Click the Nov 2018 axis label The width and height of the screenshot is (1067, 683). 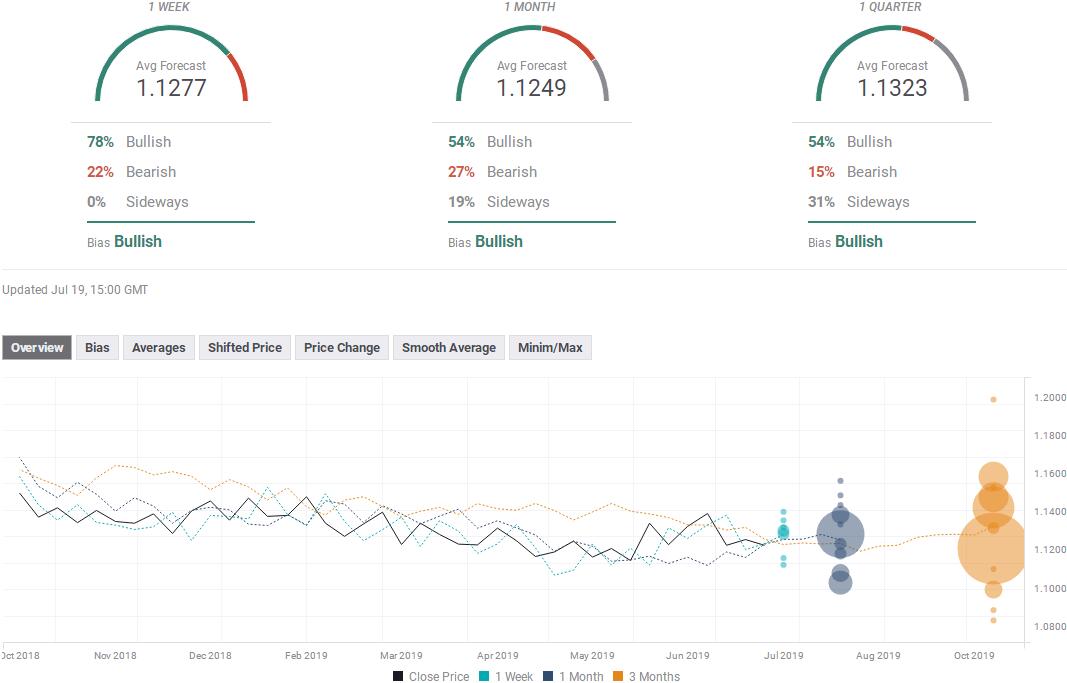click(115, 656)
